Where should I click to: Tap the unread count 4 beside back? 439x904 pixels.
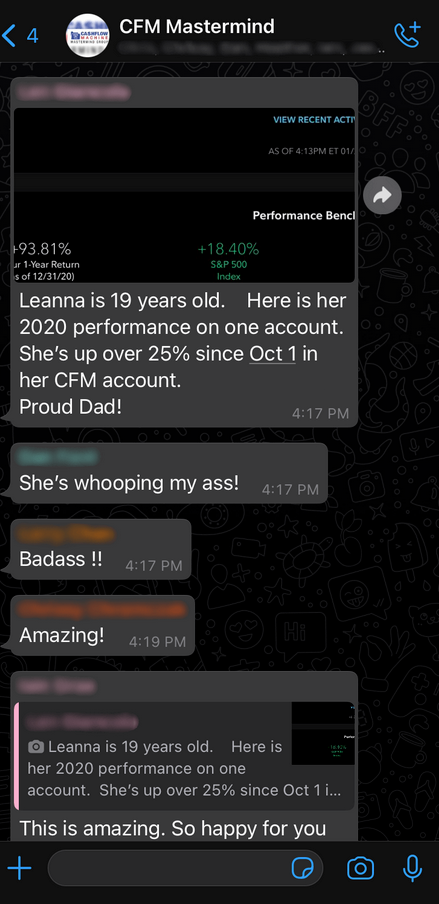pyautogui.click(x=32, y=36)
